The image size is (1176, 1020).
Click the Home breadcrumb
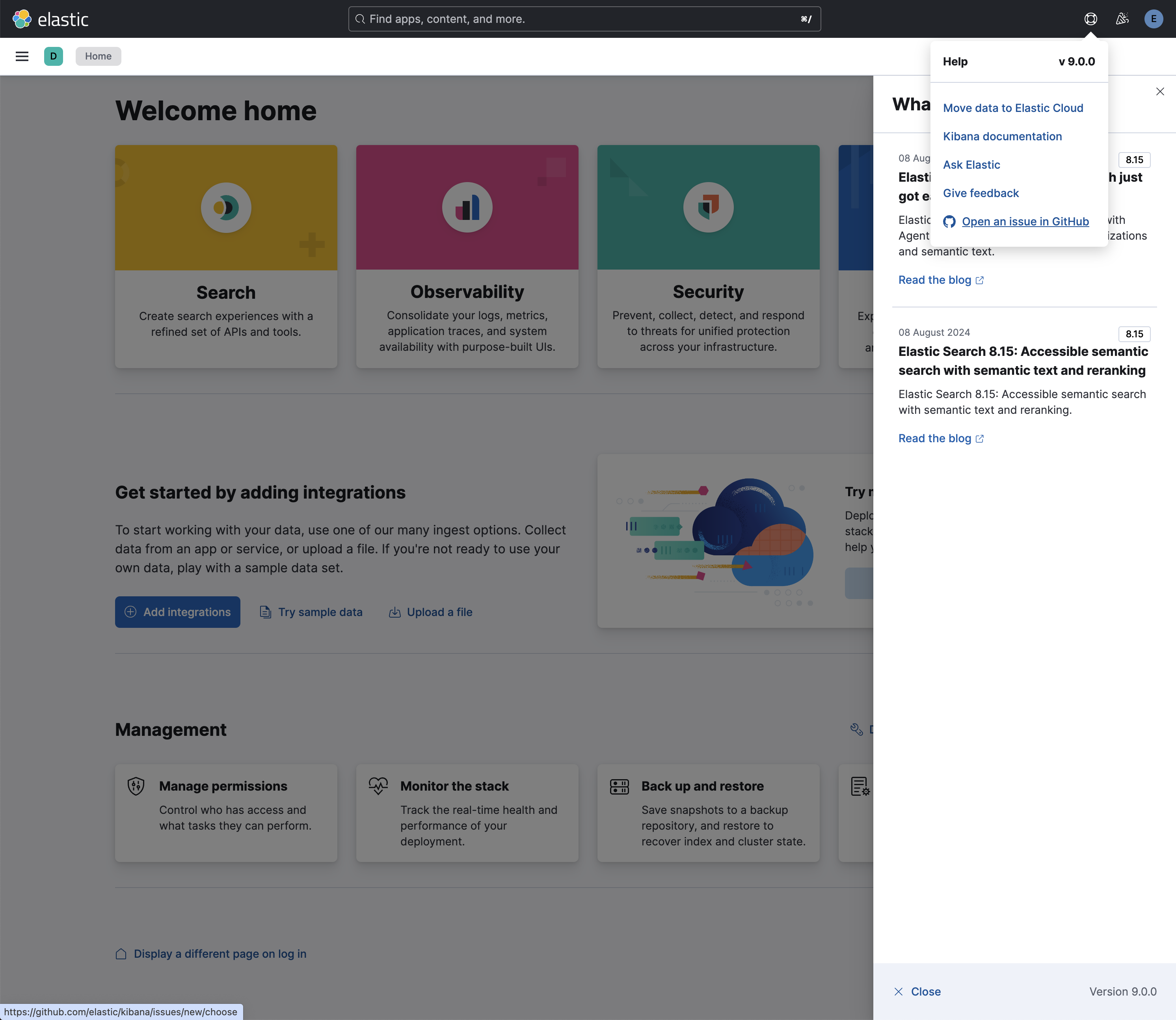point(99,56)
